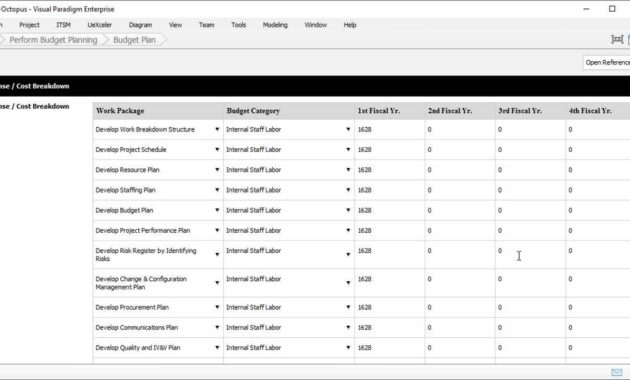Open the message envelope icon in status bar
This screenshot has width=630, height=380.
(617, 372)
